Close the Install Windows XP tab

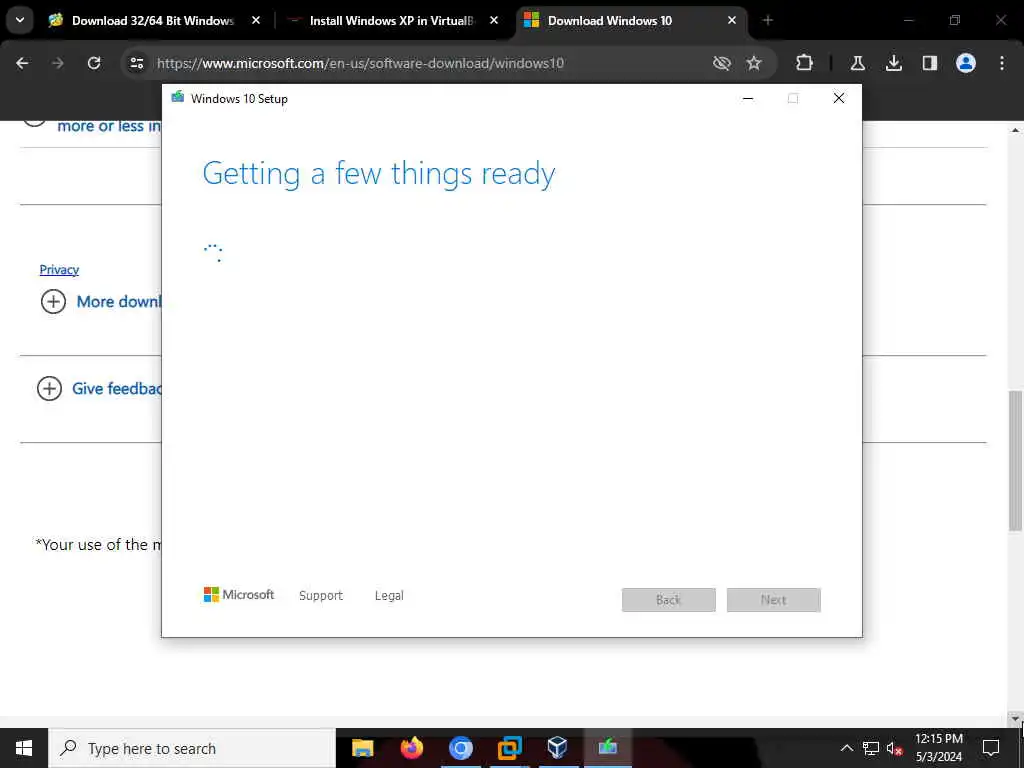494,21
